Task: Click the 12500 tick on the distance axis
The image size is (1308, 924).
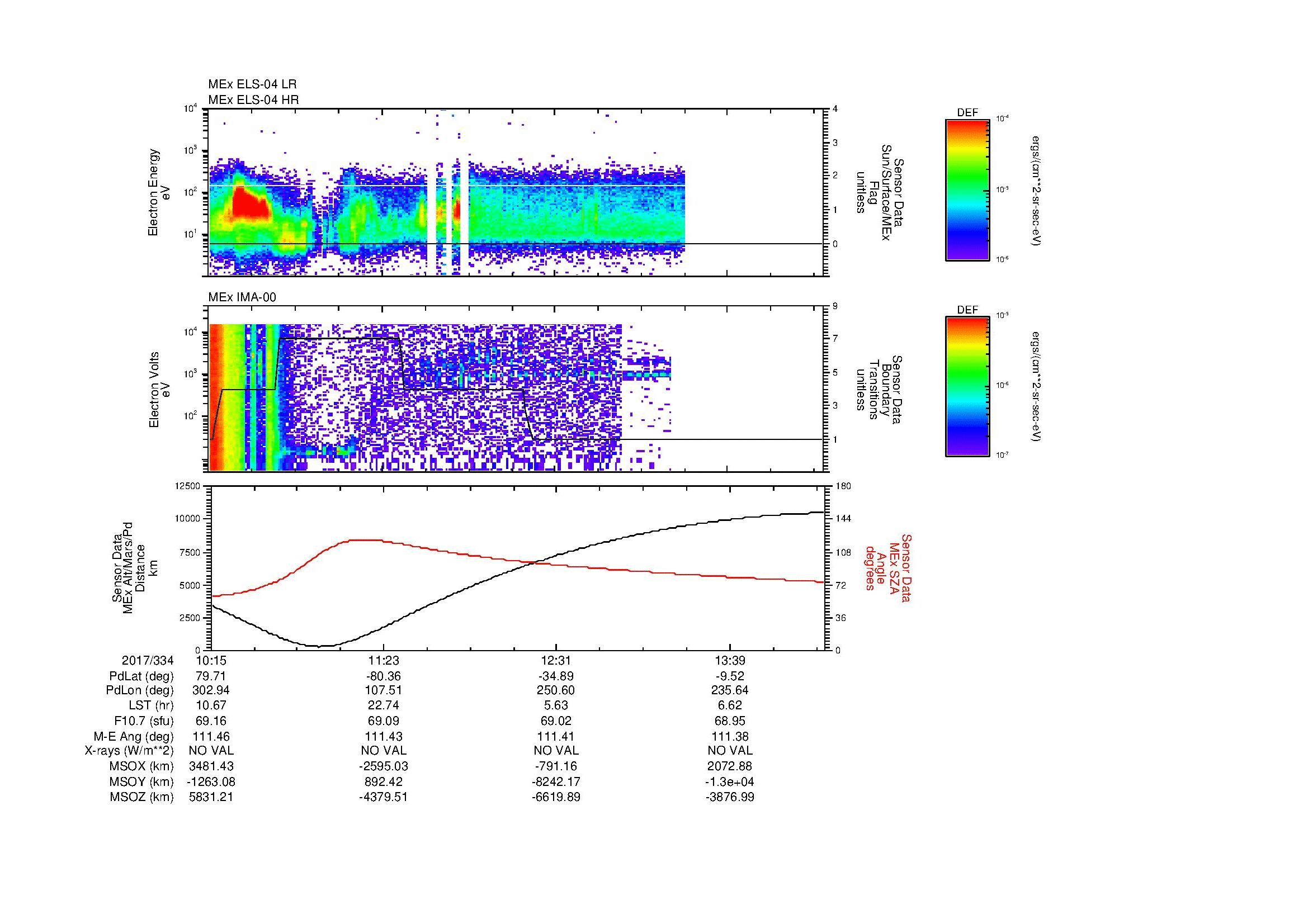Action: [x=187, y=486]
